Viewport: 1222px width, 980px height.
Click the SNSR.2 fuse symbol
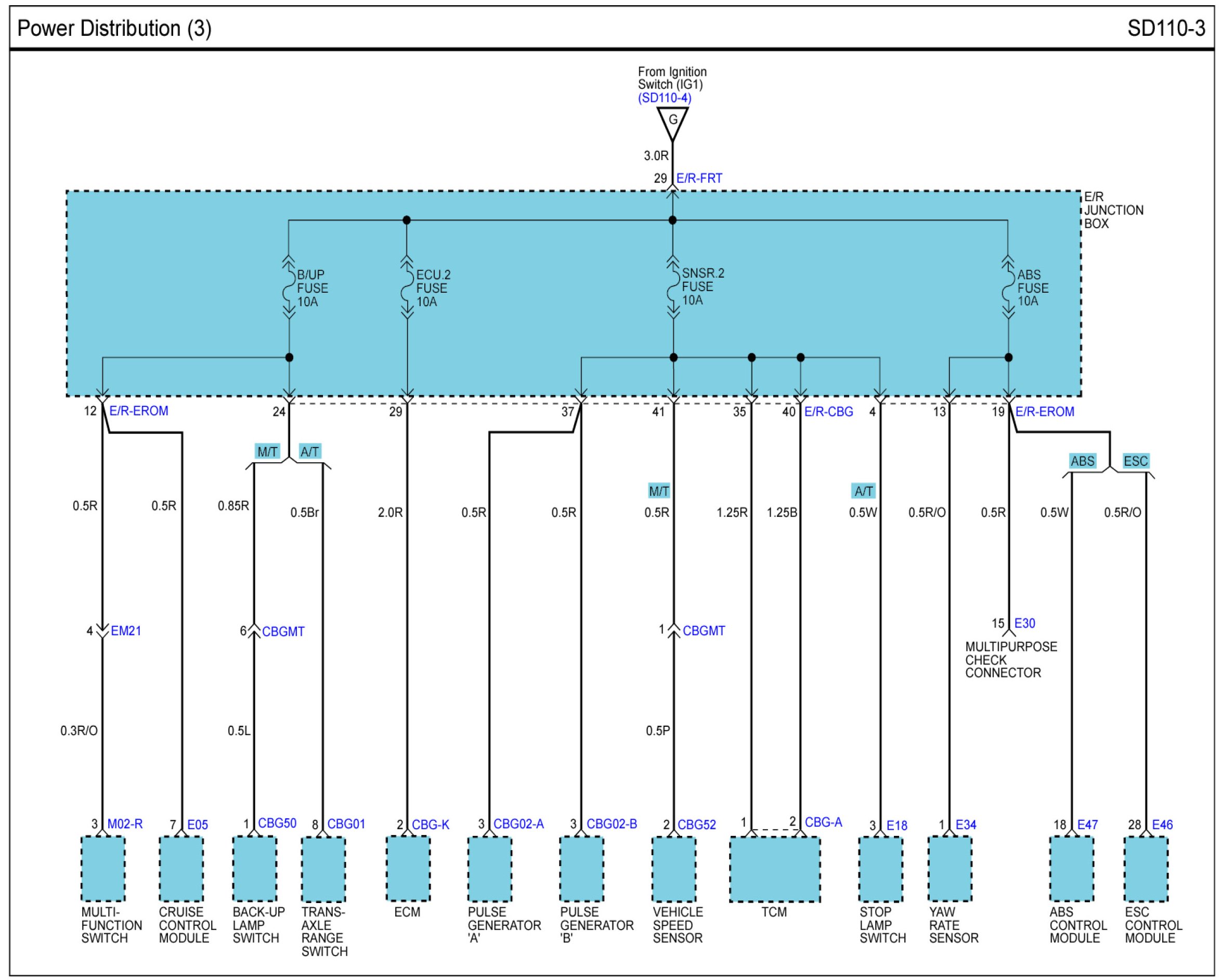[673, 287]
